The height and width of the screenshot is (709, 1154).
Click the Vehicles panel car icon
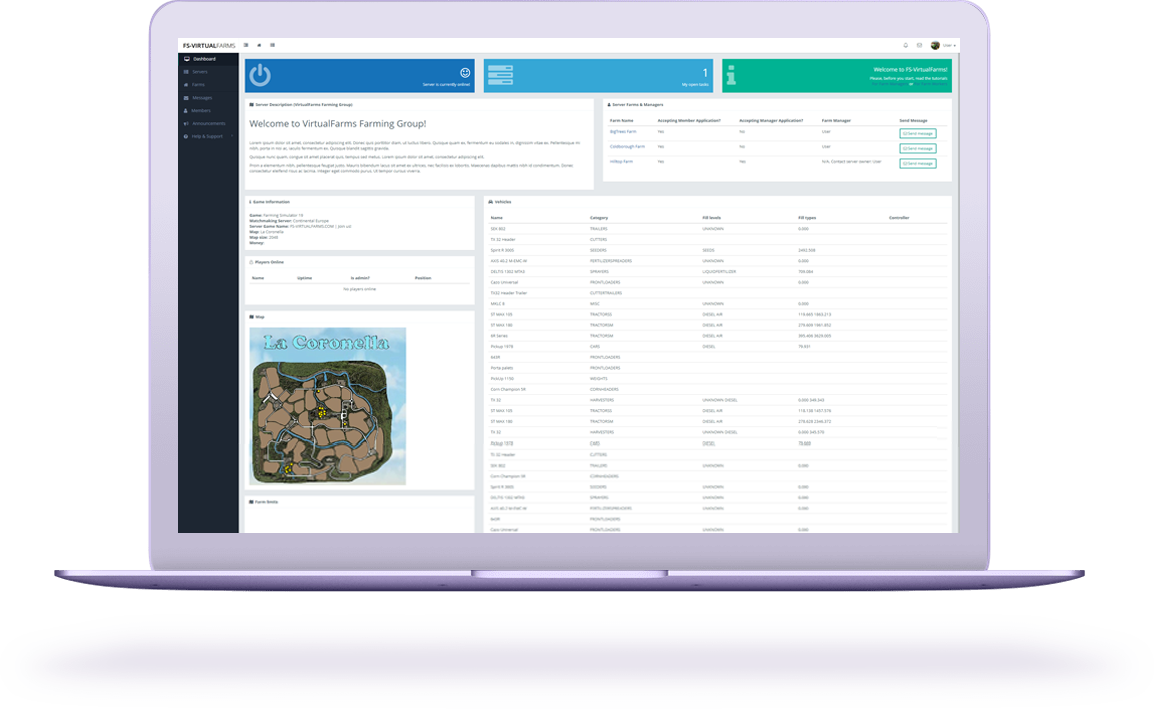point(491,202)
